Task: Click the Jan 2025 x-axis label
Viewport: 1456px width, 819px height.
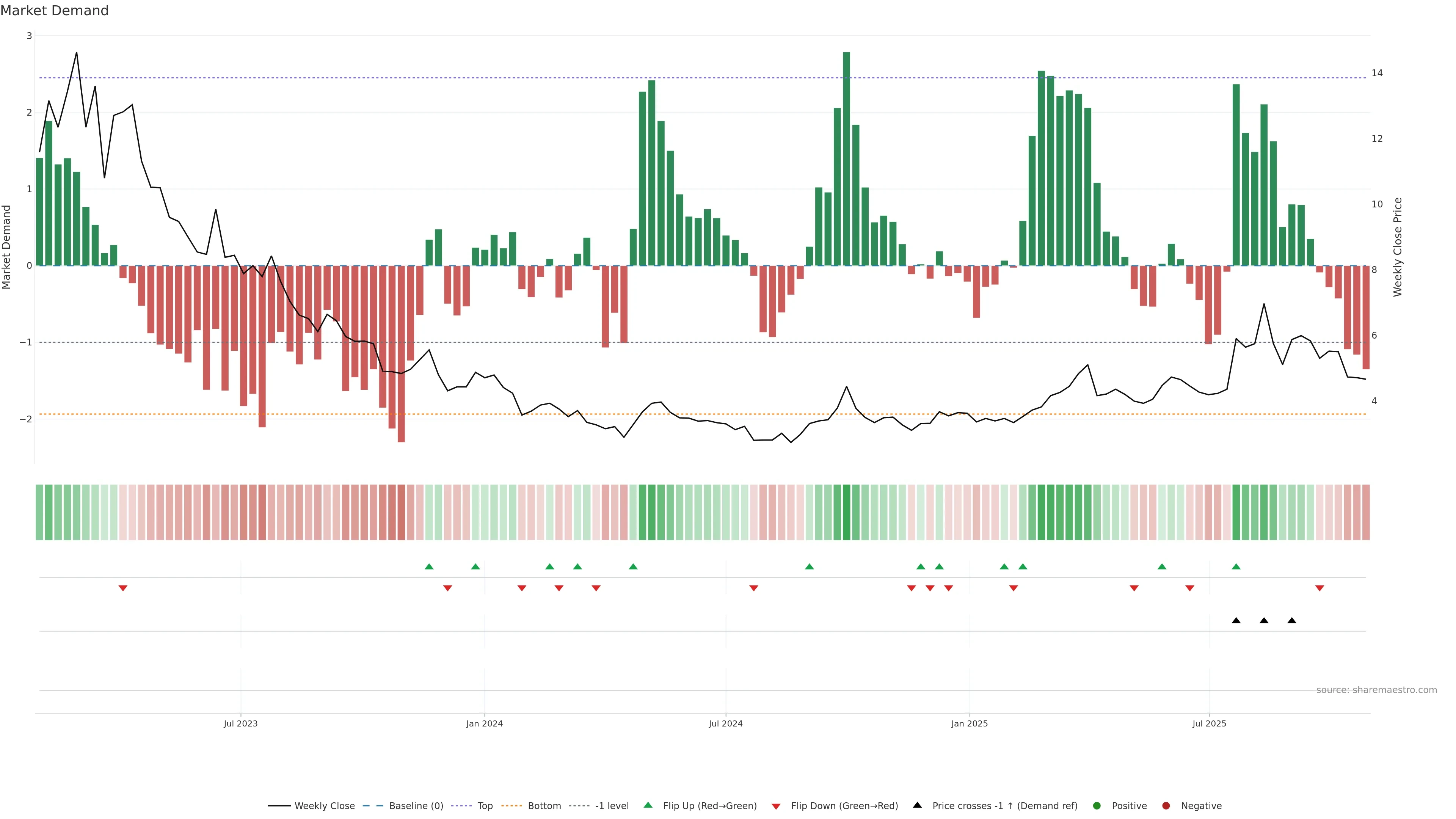Action: pos(970,723)
